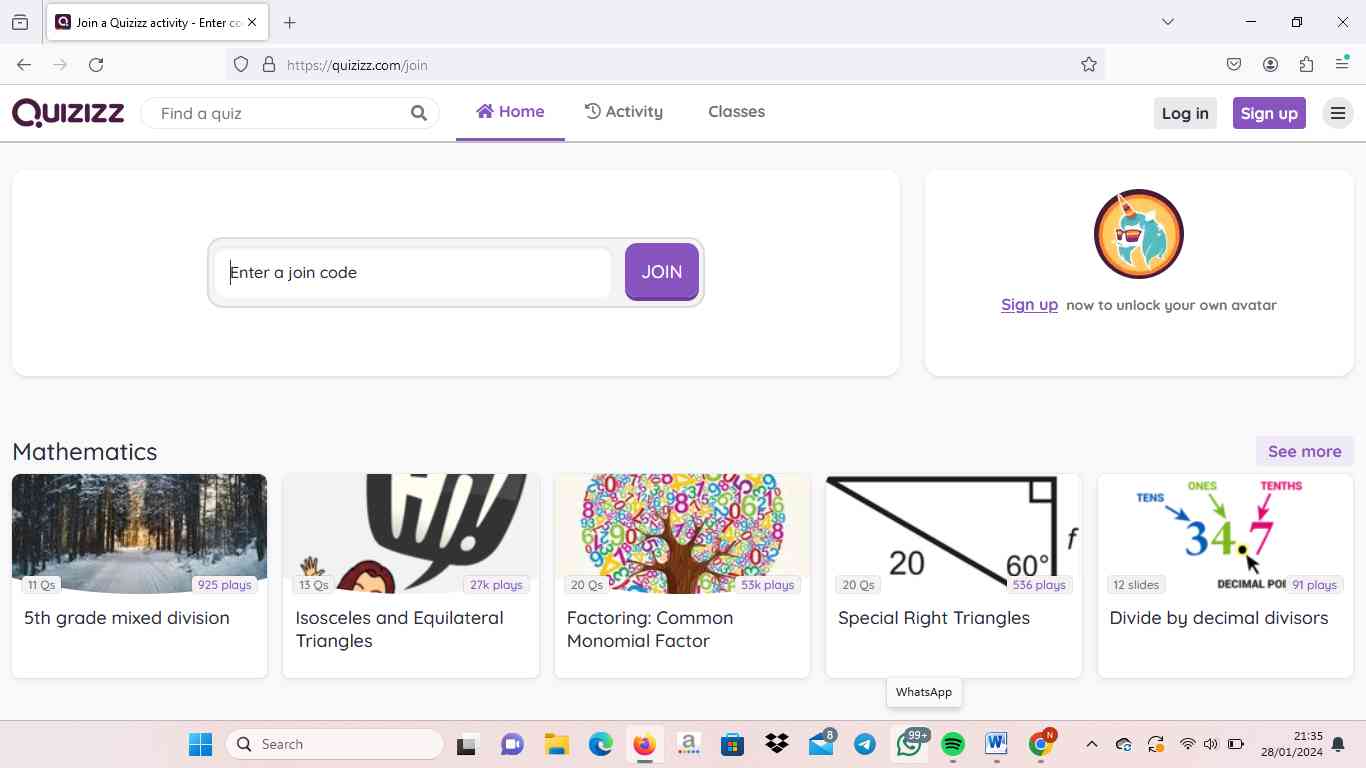Click the Home tab
The height and width of the screenshot is (768, 1366).
coord(510,112)
